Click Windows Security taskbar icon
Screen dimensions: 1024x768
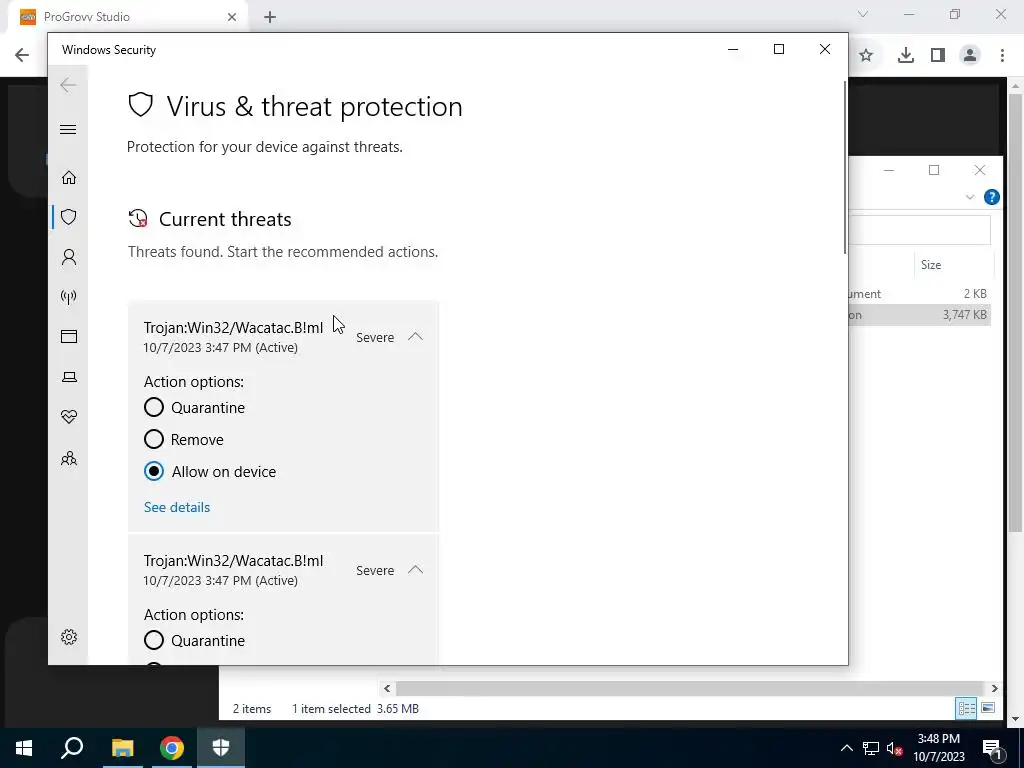coord(221,748)
